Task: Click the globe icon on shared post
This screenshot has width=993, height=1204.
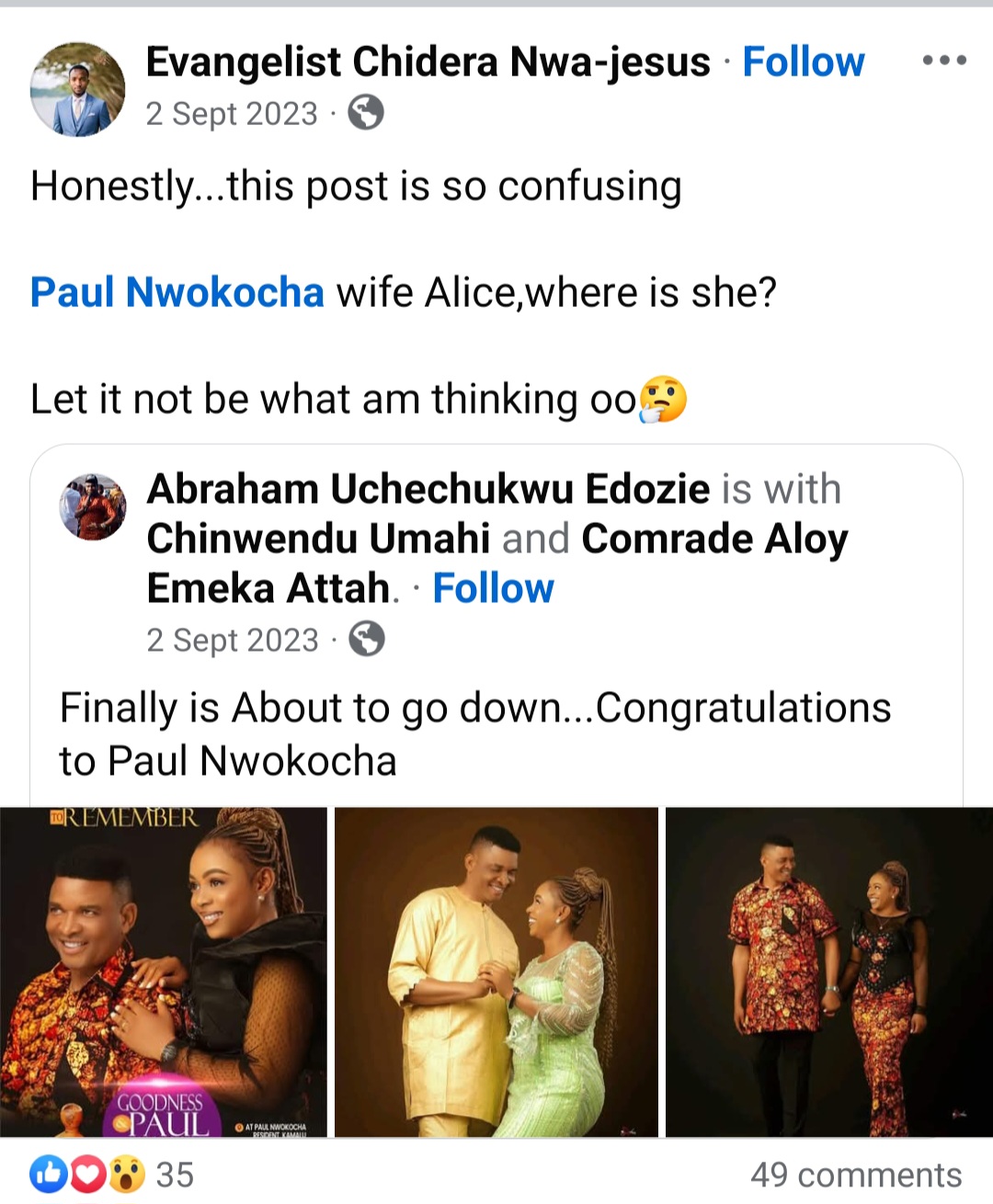Action: pyautogui.click(x=366, y=640)
